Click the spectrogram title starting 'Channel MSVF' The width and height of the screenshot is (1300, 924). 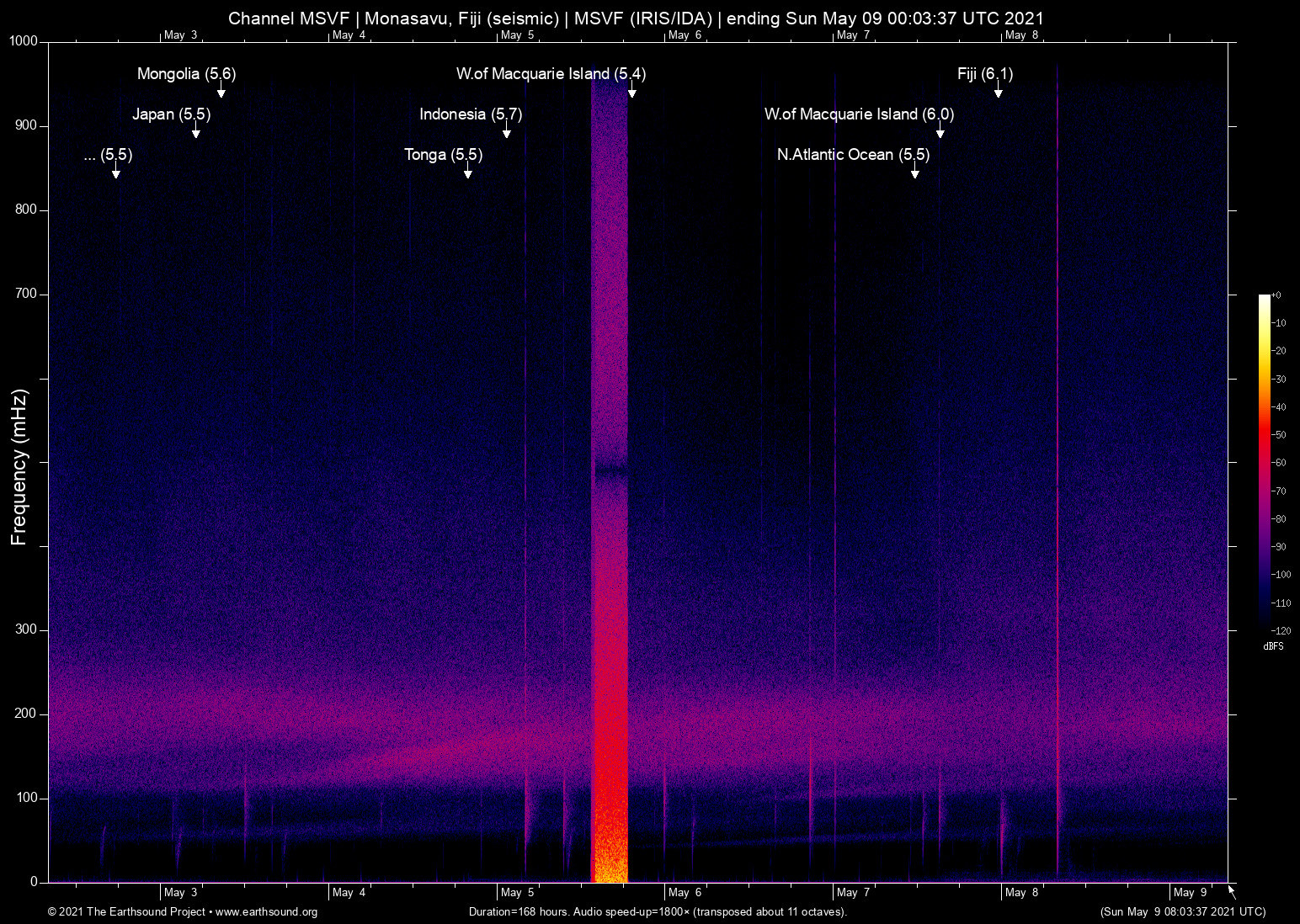click(636, 19)
